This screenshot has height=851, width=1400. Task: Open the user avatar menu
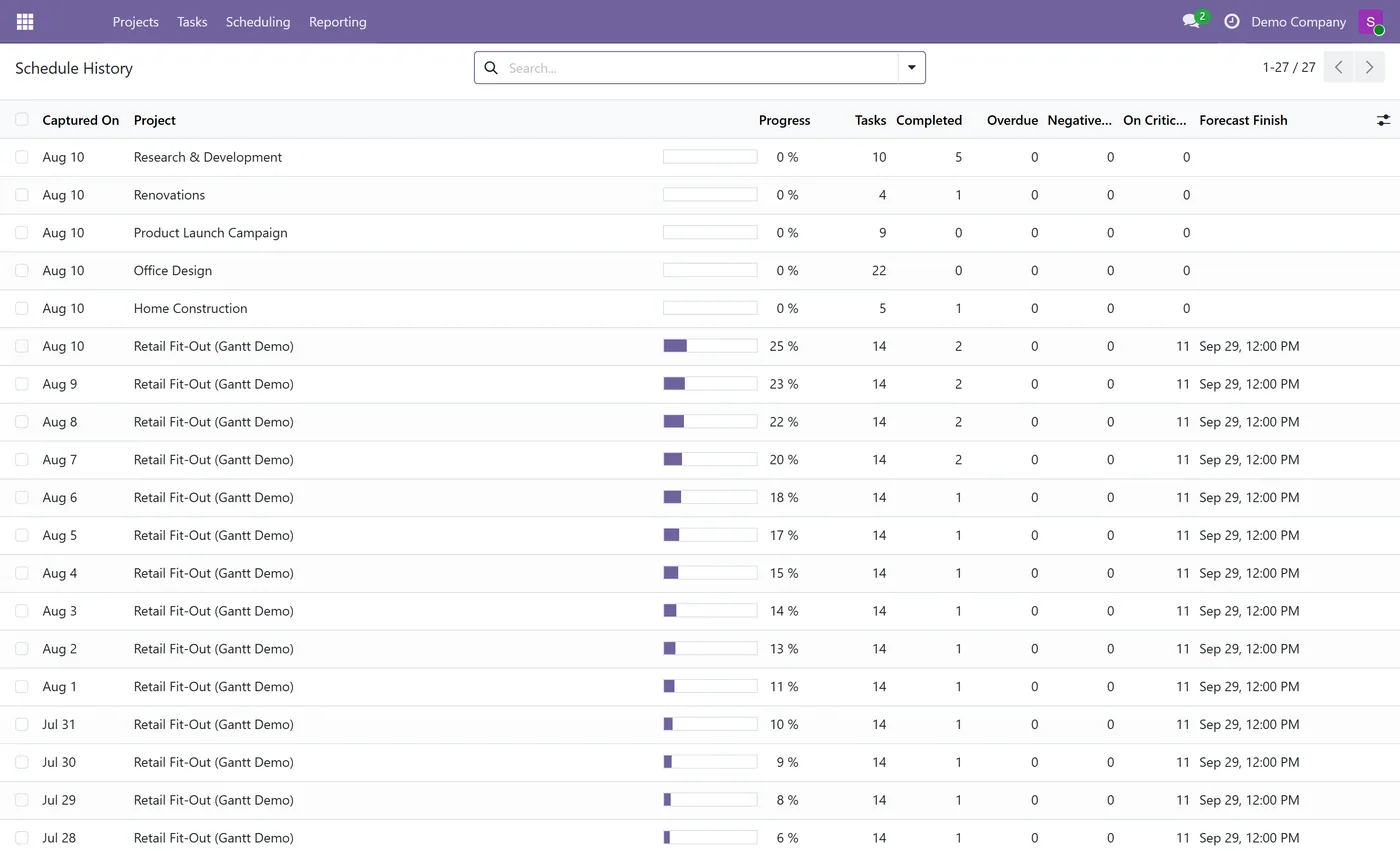pos(1371,22)
